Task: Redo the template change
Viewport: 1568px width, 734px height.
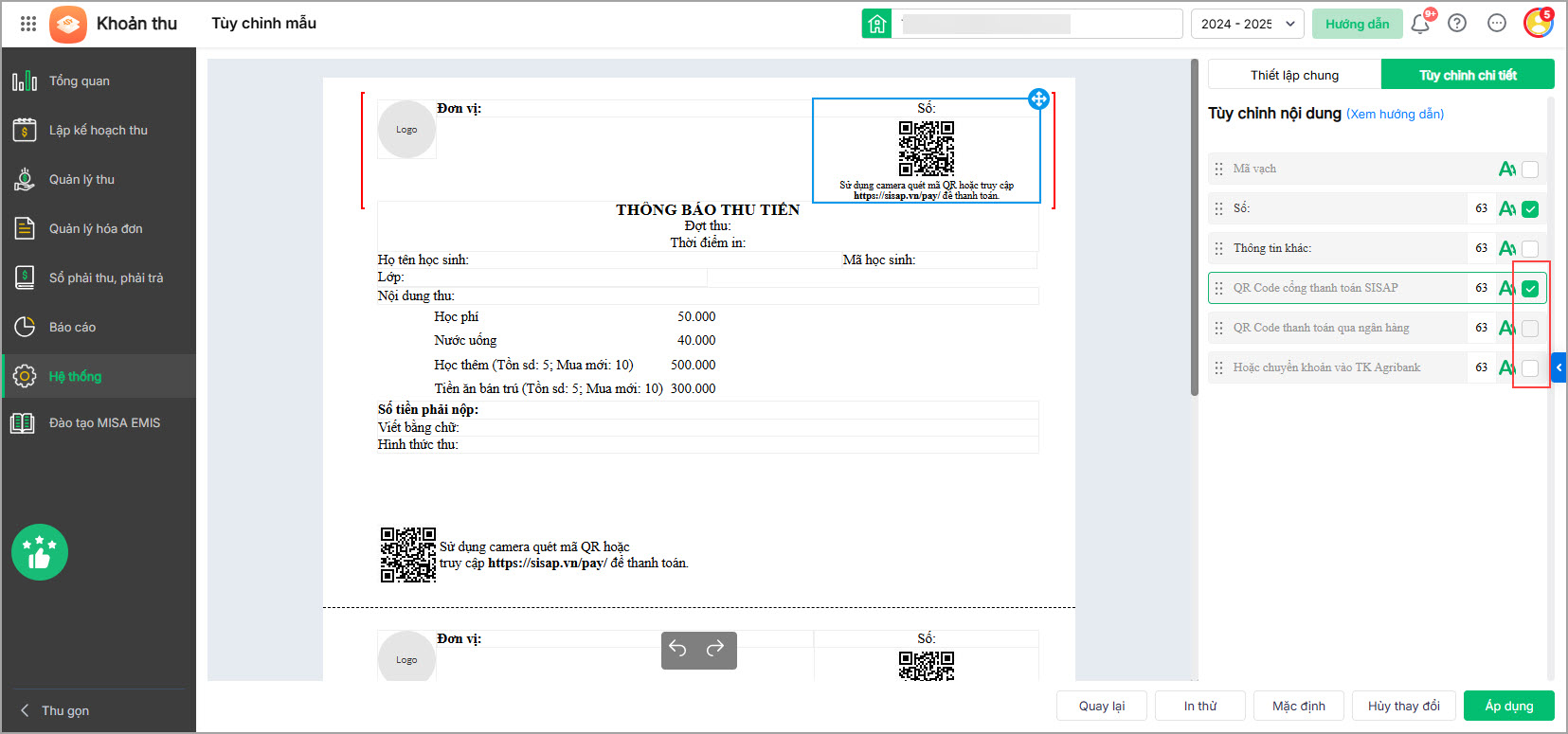Action: [715, 648]
